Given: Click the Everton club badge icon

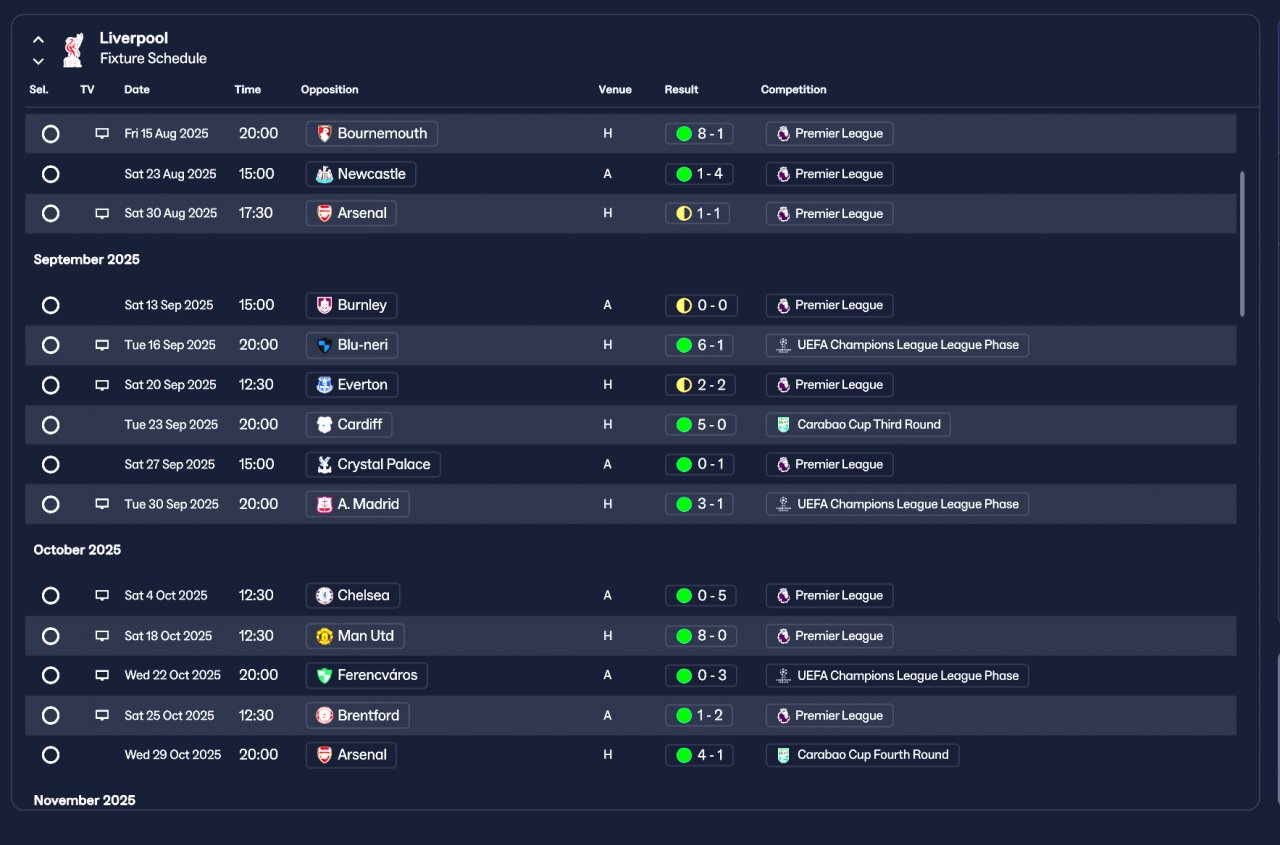Looking at the screenshot, I should pyautogui.click(x=324, y=385).
